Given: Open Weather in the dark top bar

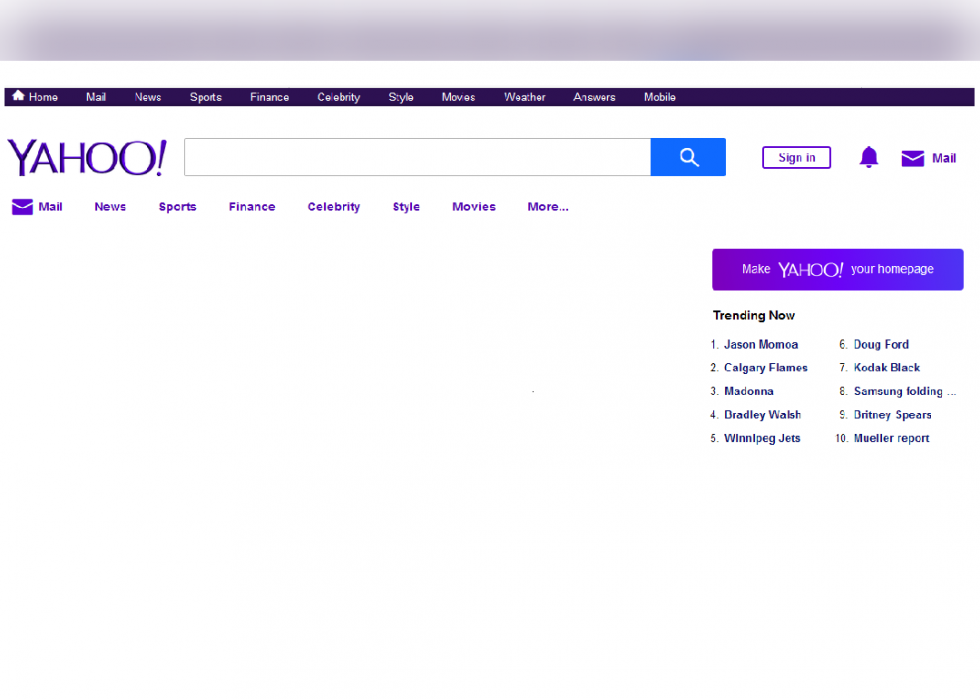Looking at the screenshot, I should 524,97.
